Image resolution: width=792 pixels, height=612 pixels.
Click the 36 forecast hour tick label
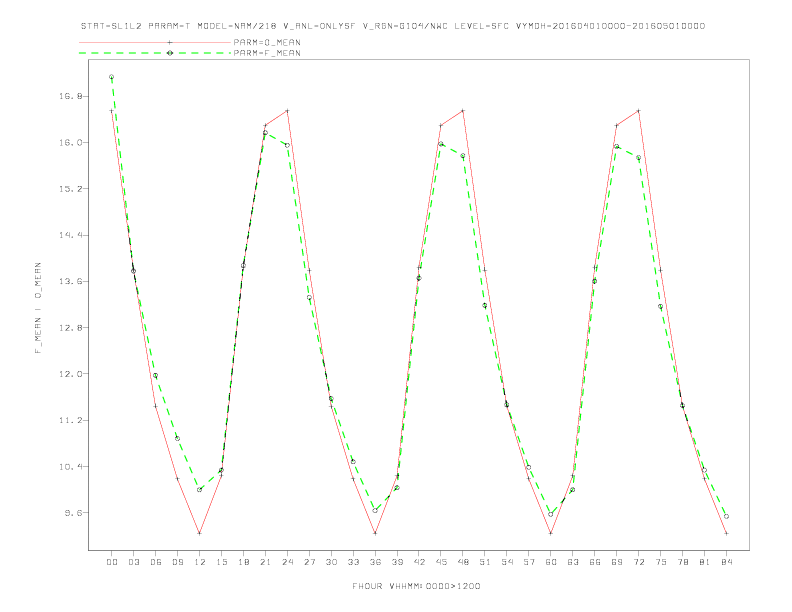[x=375, y=562]
